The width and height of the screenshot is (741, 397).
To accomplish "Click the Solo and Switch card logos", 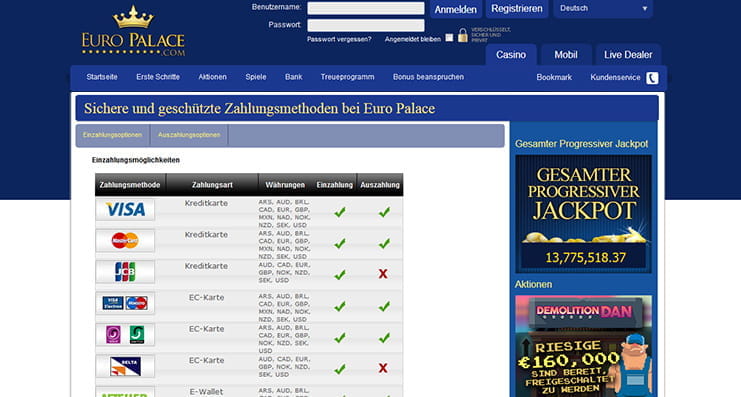I will (125, 335).
